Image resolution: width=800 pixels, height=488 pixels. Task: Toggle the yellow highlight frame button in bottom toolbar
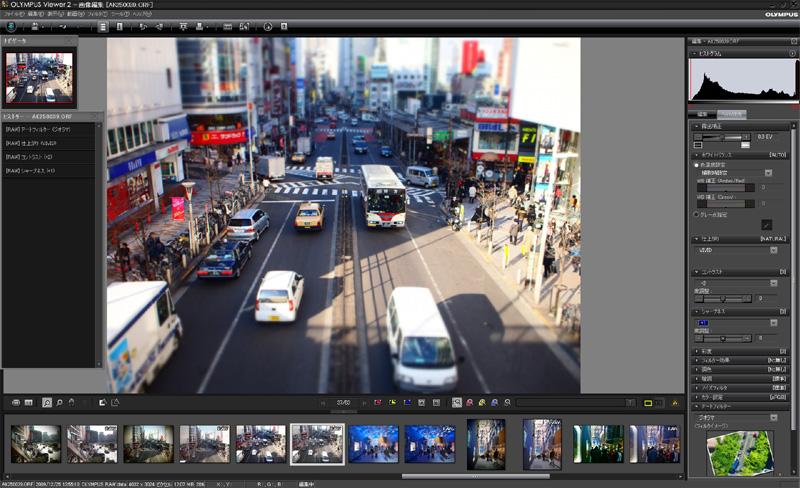pyautogui.click(x=648, y=402)
